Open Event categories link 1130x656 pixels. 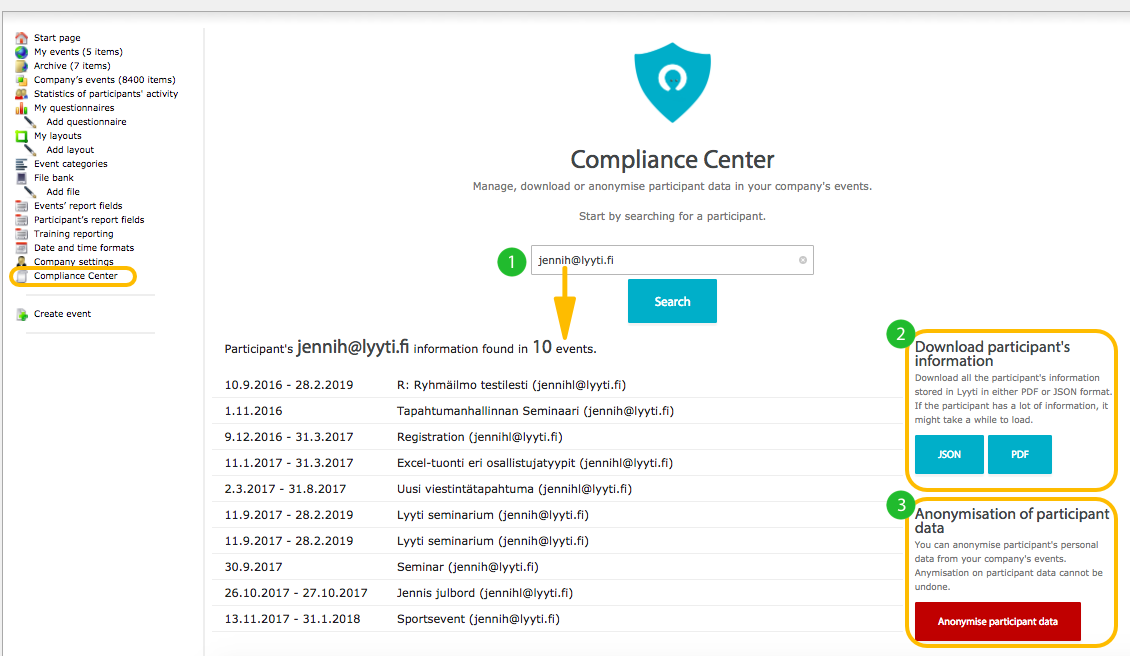tap(71, 164)
